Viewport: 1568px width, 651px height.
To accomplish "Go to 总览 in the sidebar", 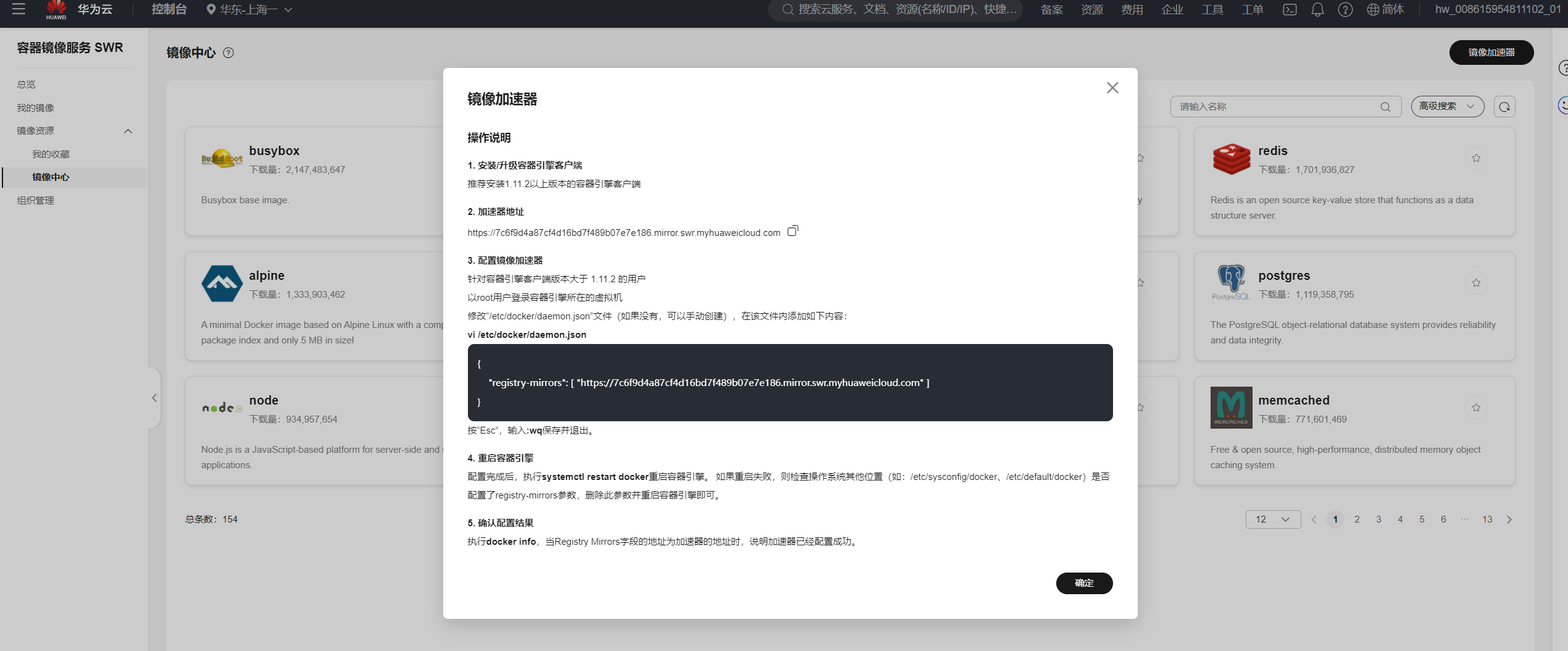I will coord(26,85).
